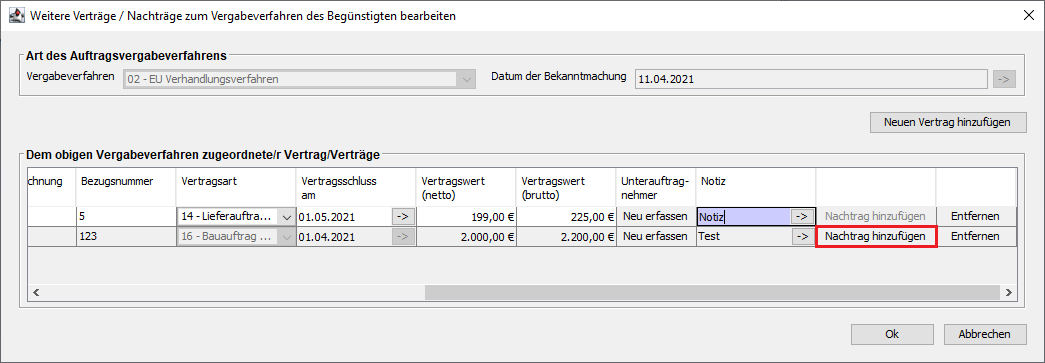This screenshot has width=1045, height=363.
Task: Select gross value 225,00 €
Action: coord(566,216)
